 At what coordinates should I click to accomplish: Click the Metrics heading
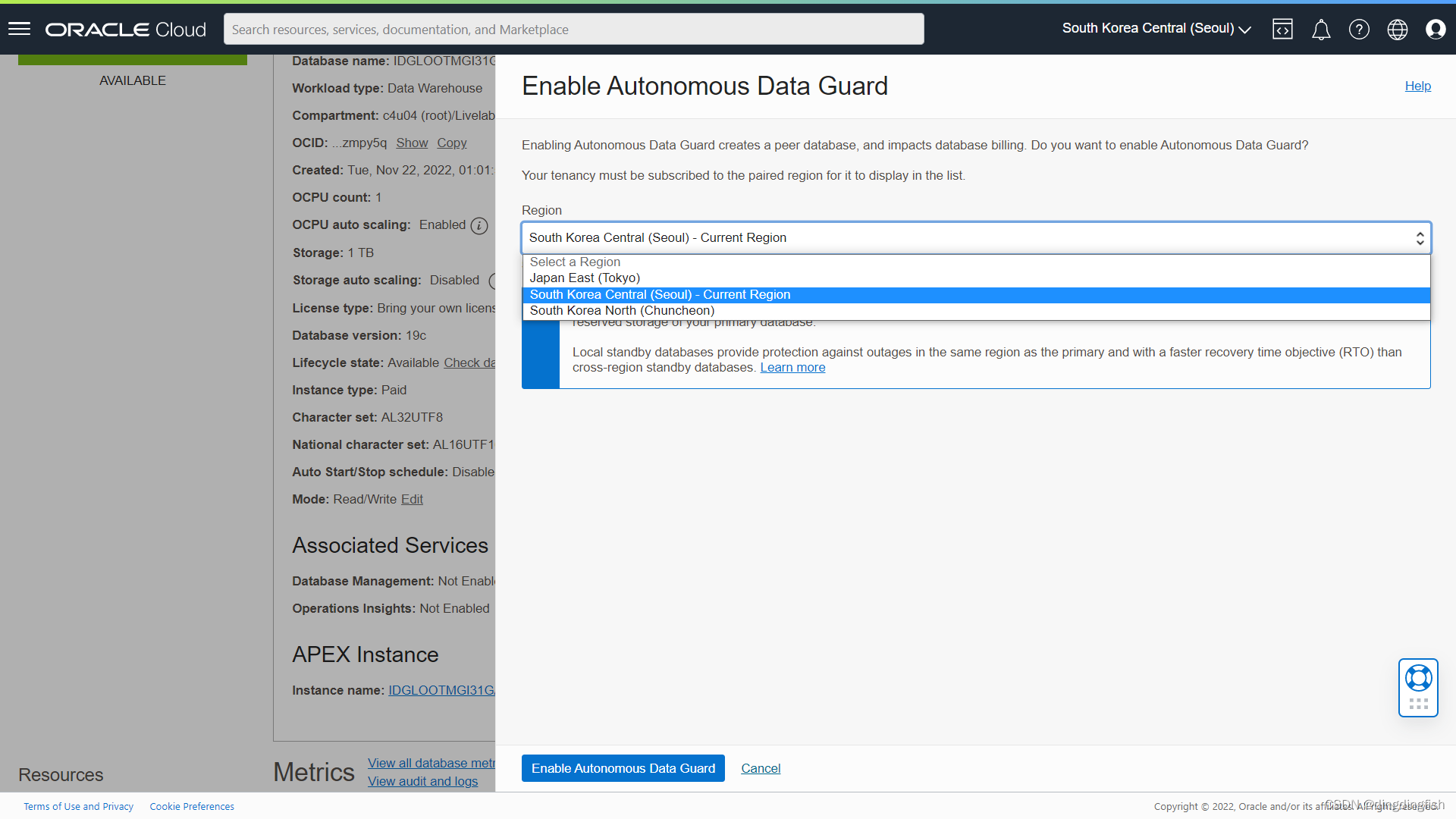tap(313, 773)
